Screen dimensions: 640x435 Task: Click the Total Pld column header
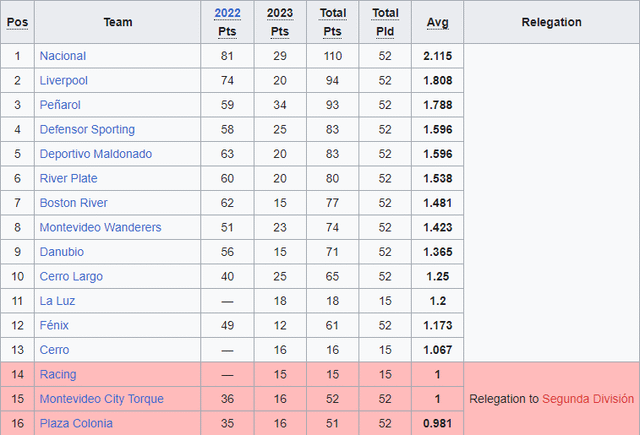385,22
